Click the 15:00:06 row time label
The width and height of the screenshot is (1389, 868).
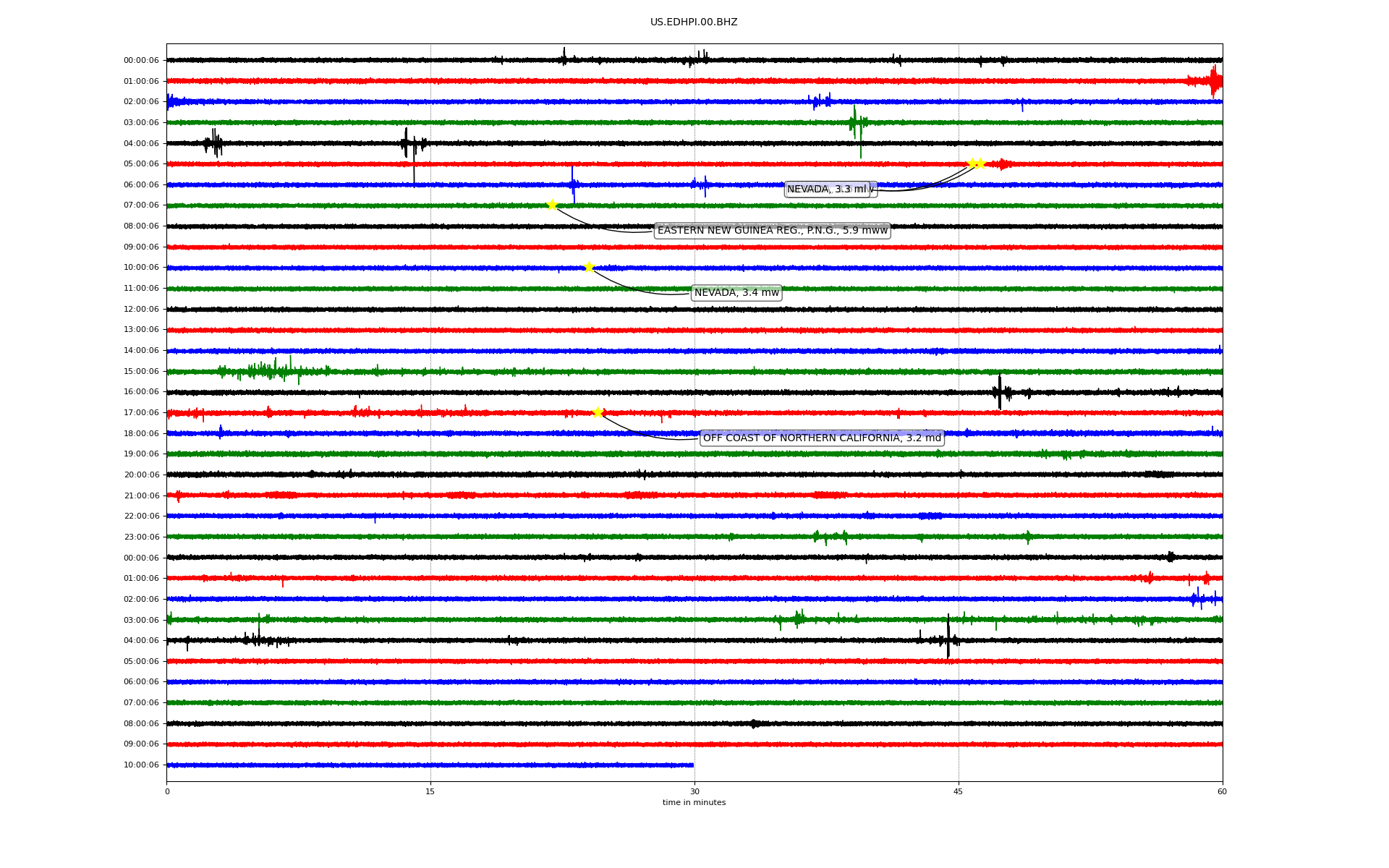click(x=141, y=372)
